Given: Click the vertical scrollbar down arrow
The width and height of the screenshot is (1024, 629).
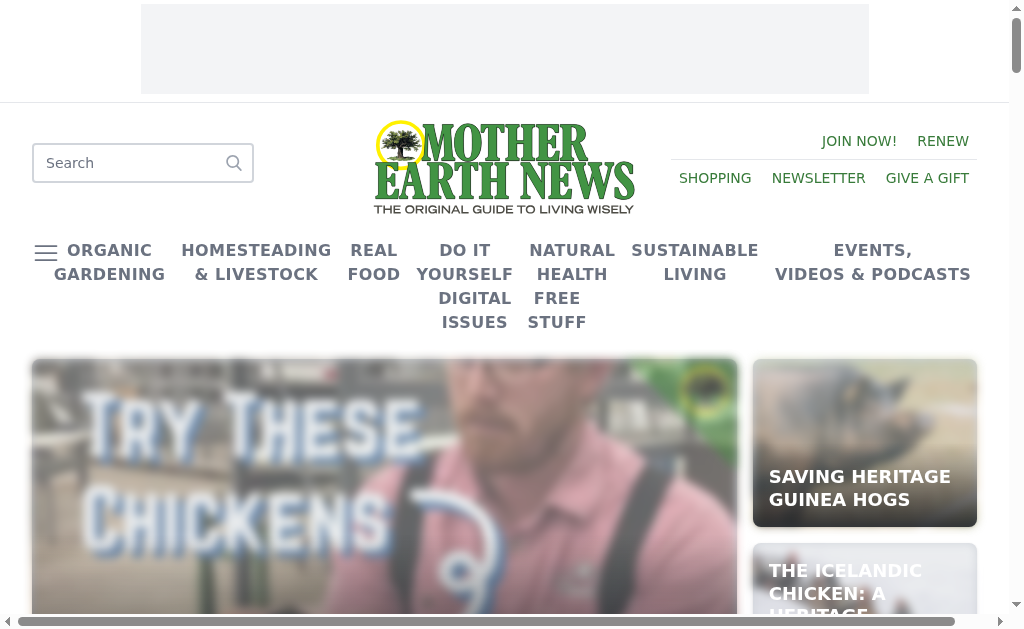Looking at the screenshot, I should (1016, 605).
